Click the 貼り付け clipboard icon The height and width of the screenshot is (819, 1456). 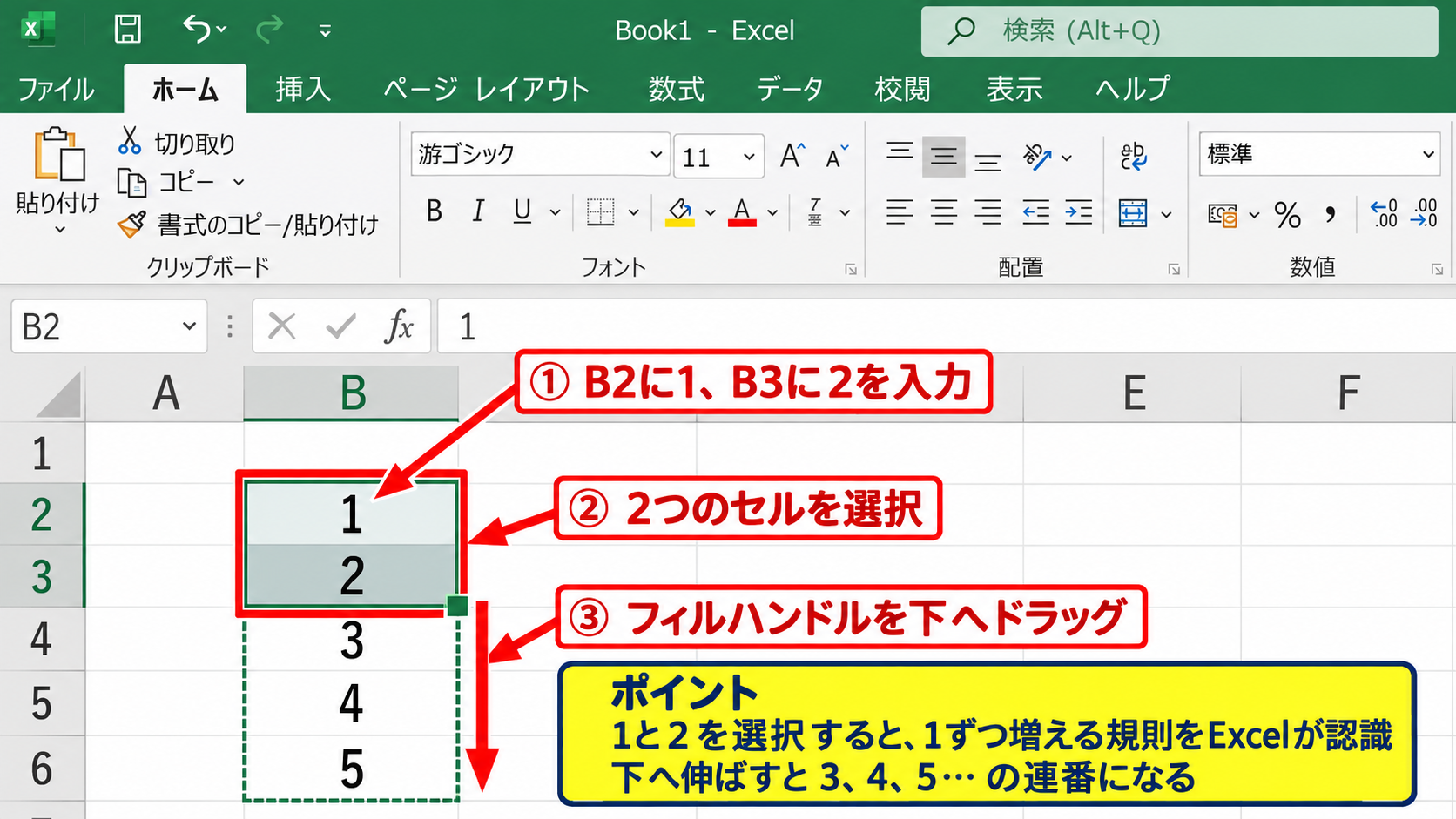click(58, 155)
